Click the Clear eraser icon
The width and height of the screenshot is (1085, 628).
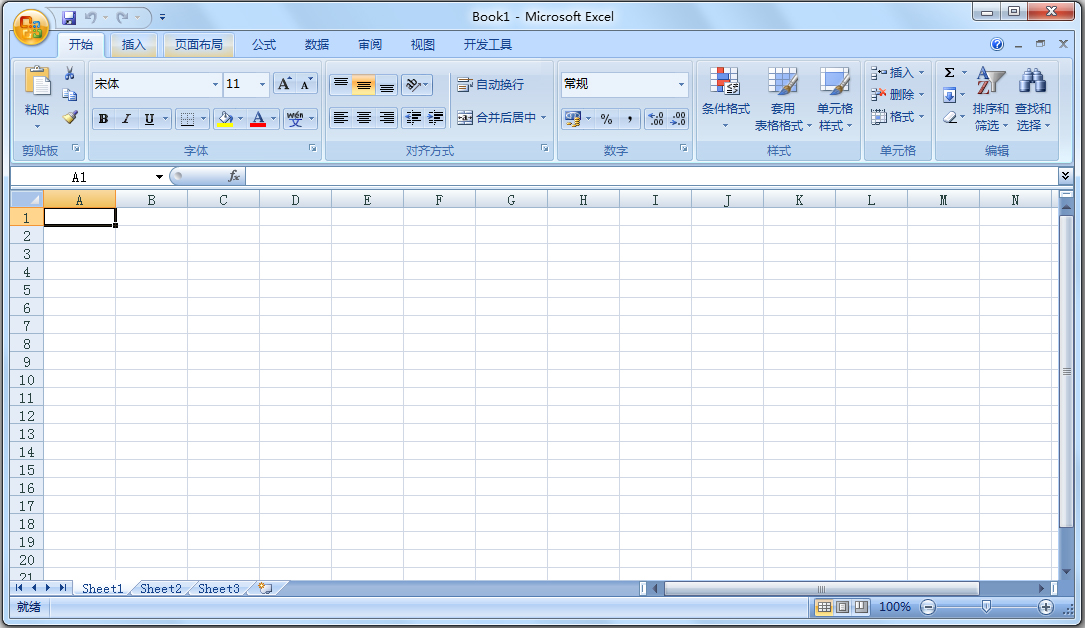(950, 118)
